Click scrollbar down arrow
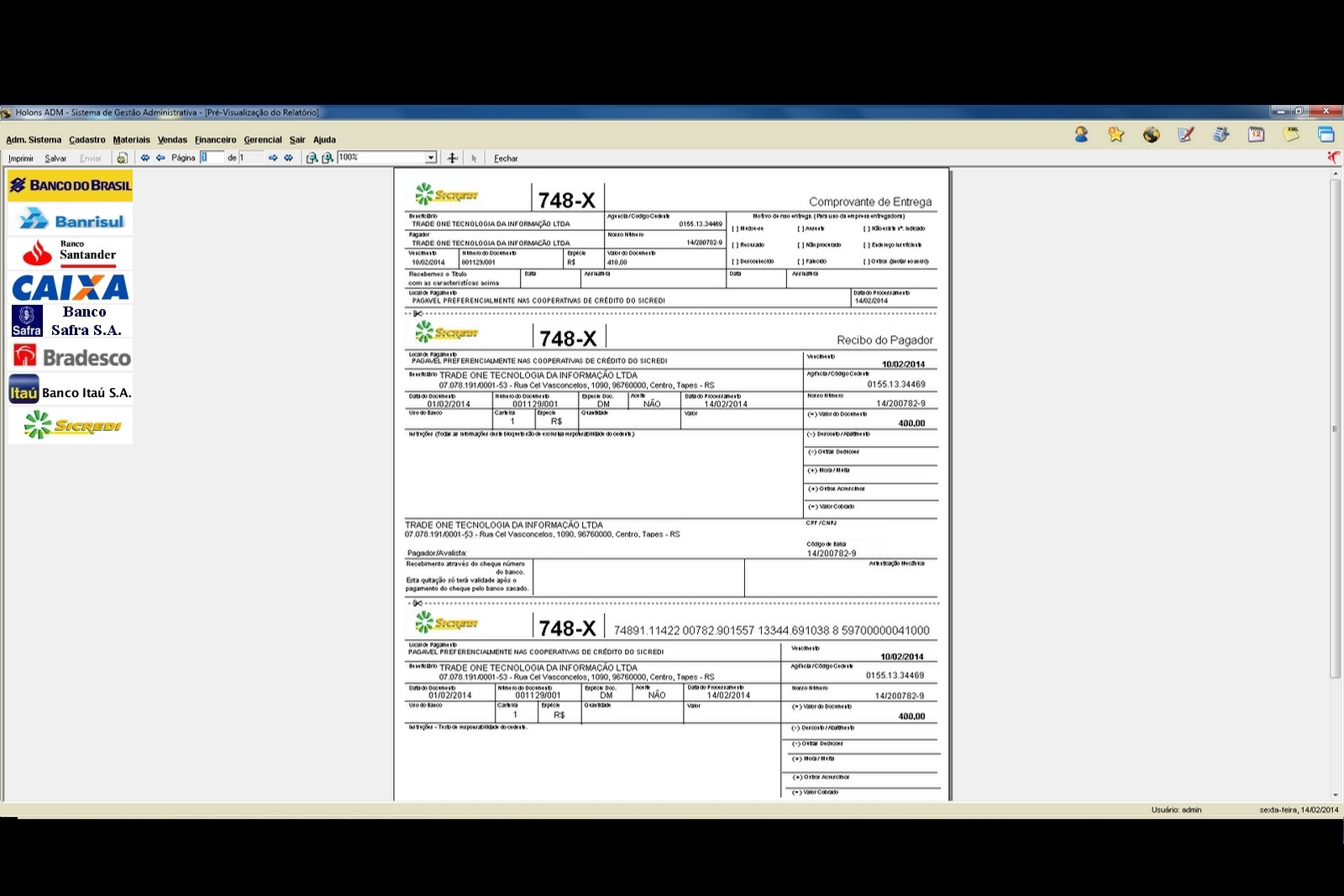This screenshot has width=1344, height=896. [x=1336, y=794]
